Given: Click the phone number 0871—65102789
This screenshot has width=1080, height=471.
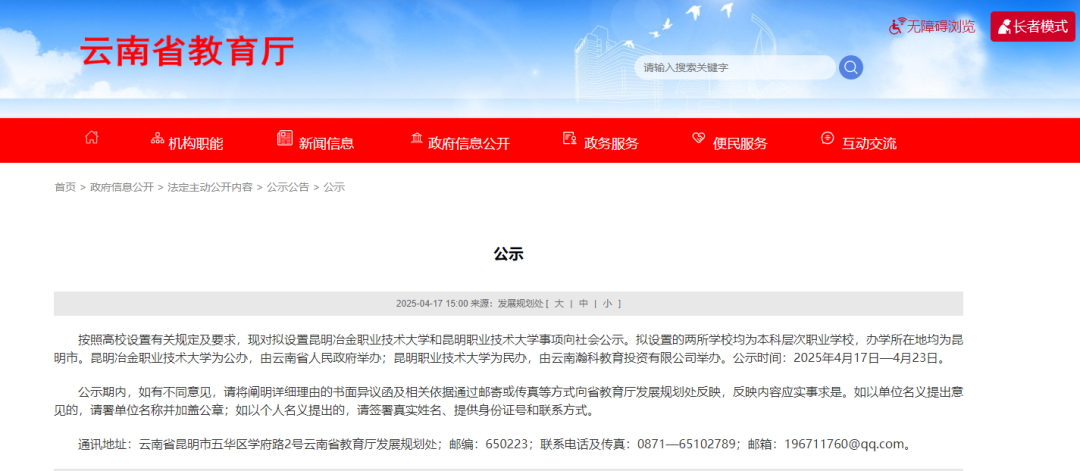Looking at the screenshot, I should (685, 444).
